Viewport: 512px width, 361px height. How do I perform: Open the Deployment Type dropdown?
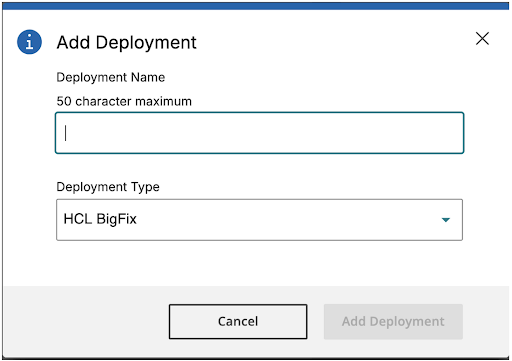click(259, 220)
